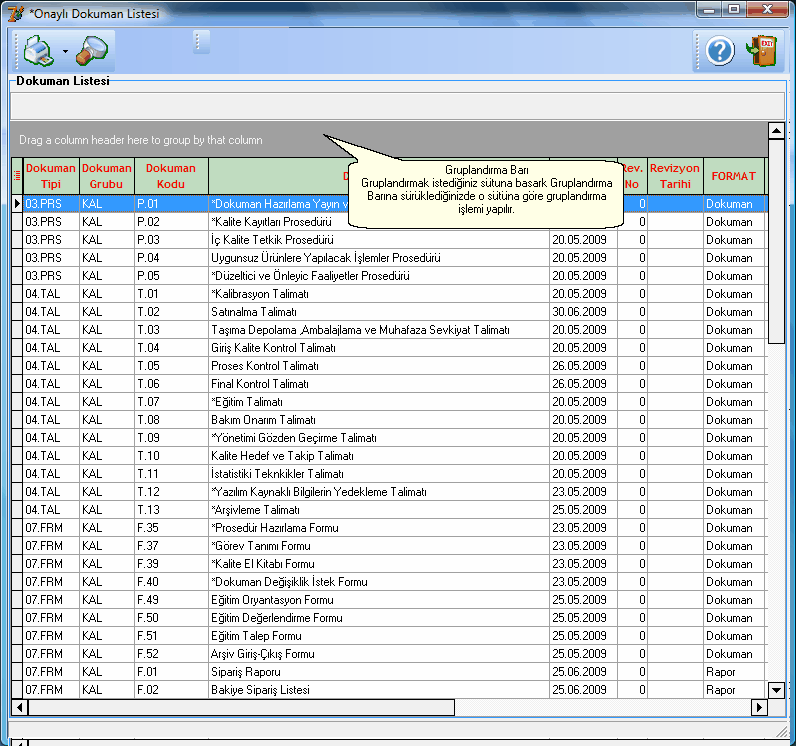Image resolution: width=796 pixels, height=746 pixels.
Task: Click the column chooser icon in grid corner
Action: [x=17, y=176]
